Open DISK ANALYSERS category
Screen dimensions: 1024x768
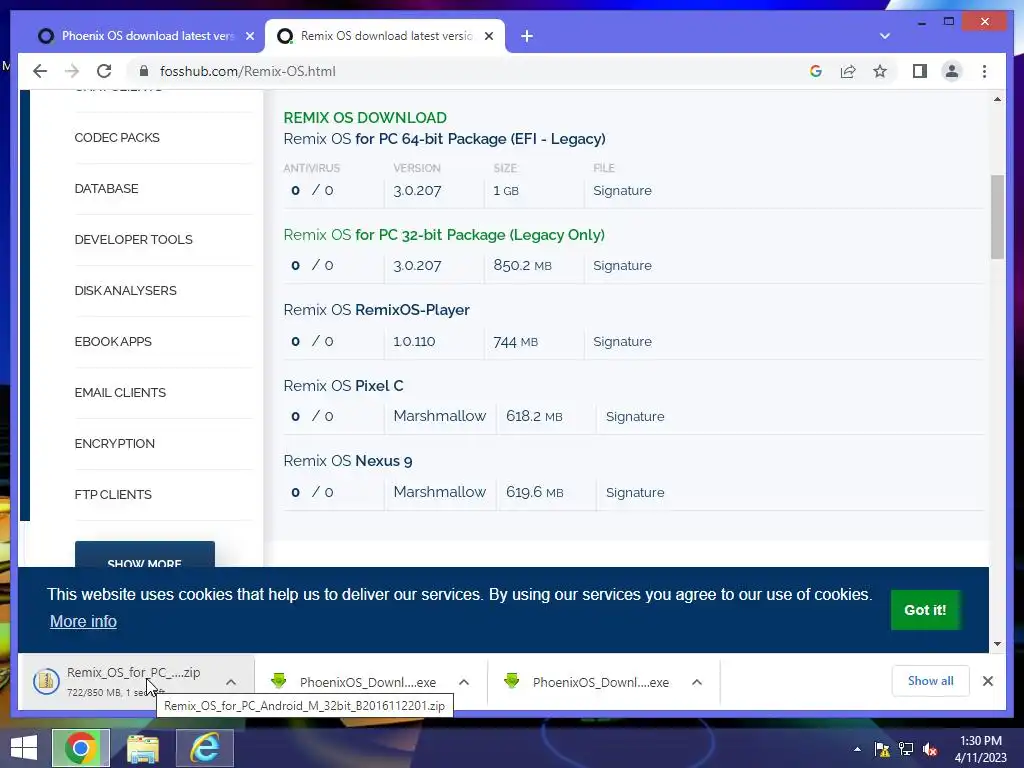click(125, 291)
